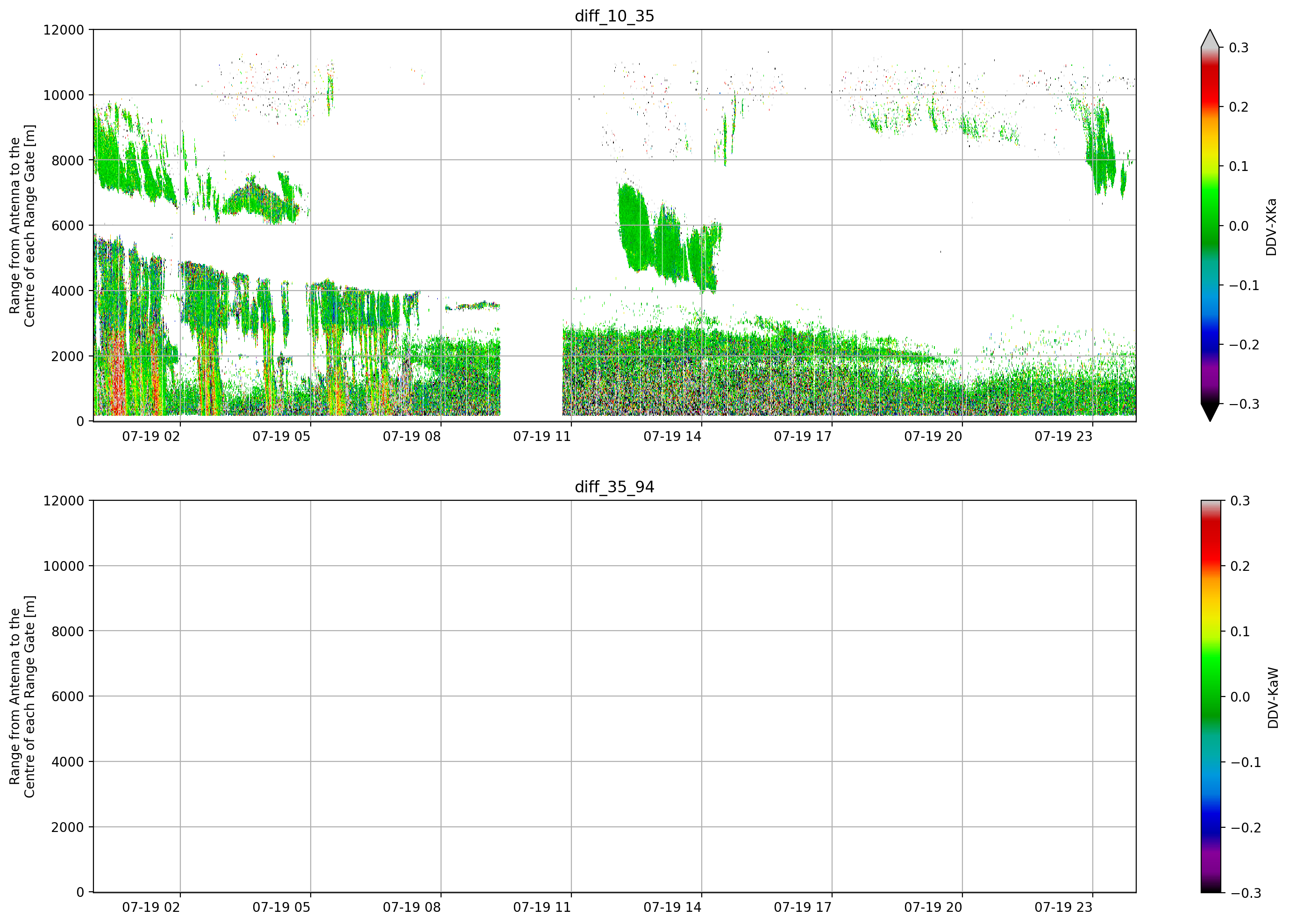Click "07-19 23" tick label under diff_10_35 plot
Screen dimensions: 1289x924
[x=1063, y=436]
